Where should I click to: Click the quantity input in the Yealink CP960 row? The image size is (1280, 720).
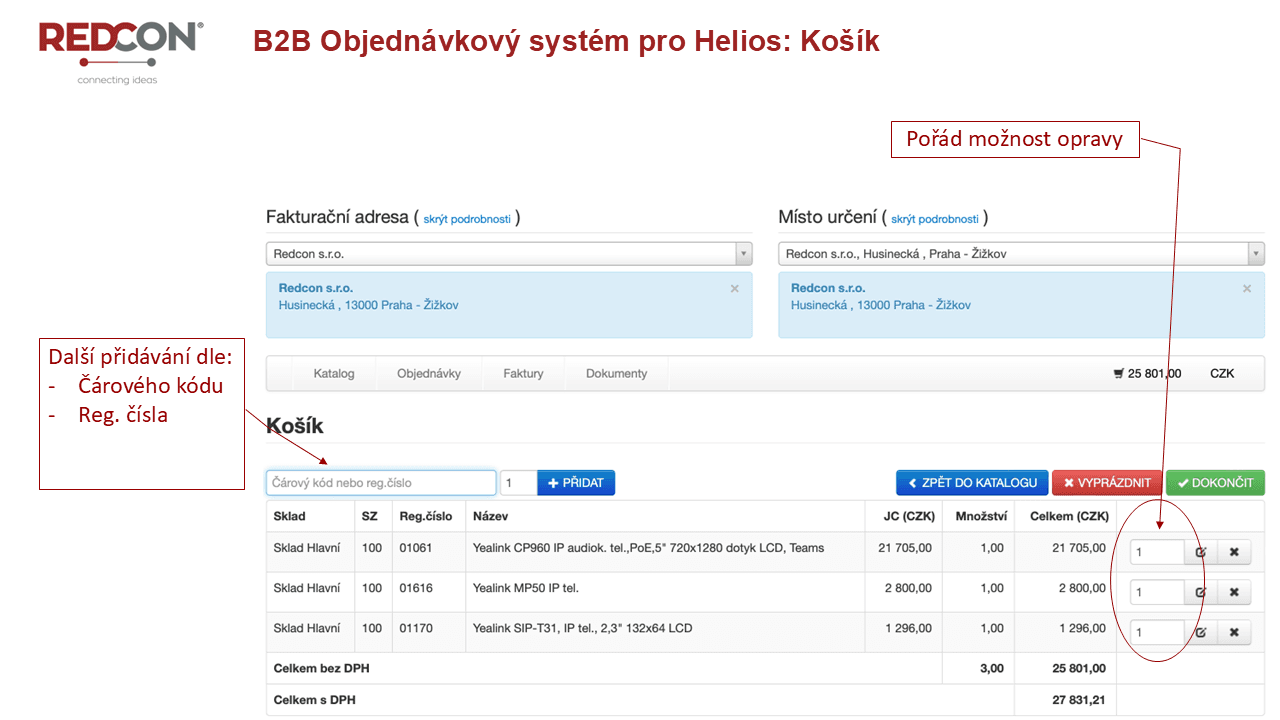pos(1157,552)
